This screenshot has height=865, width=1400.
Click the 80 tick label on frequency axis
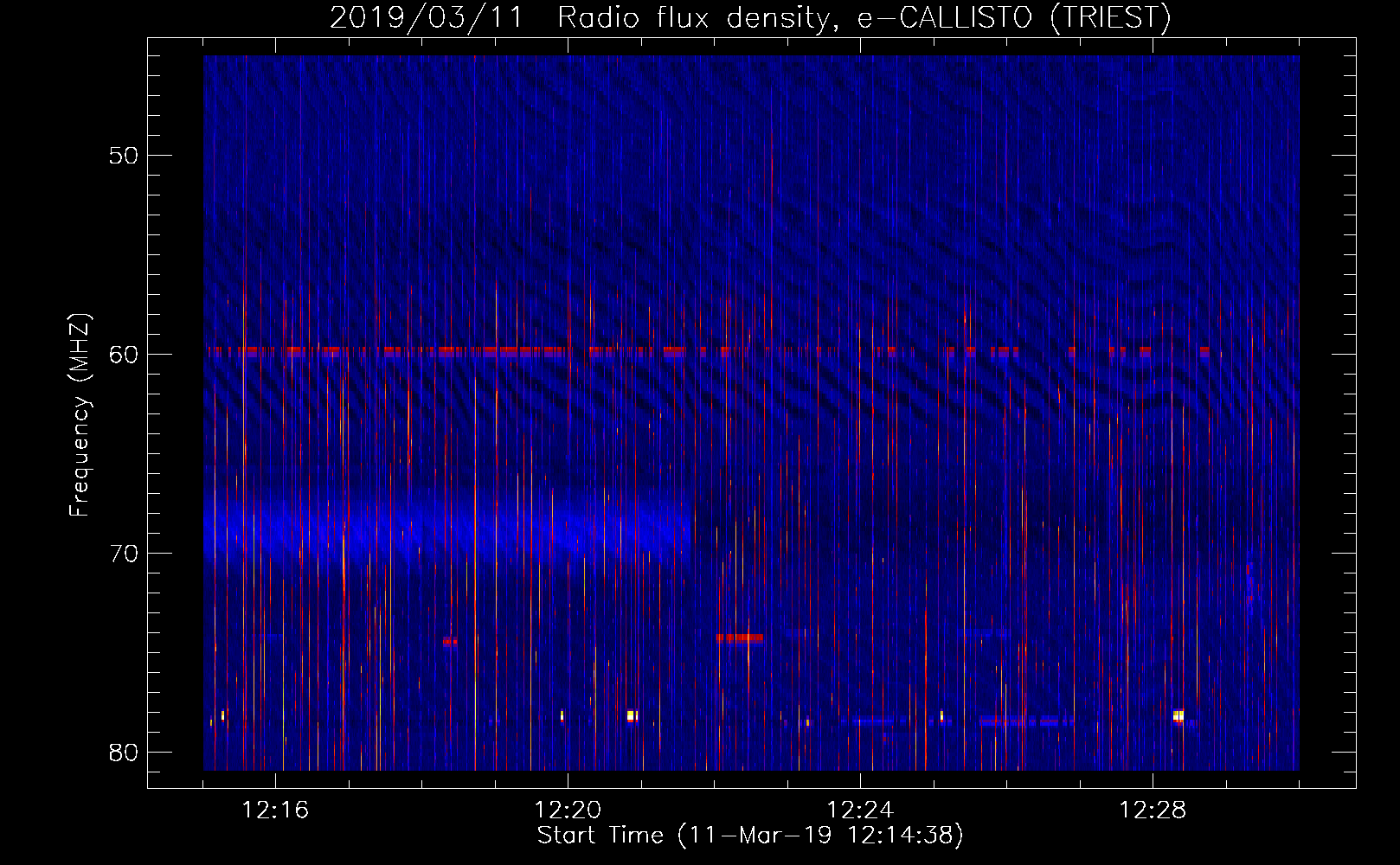pyautogui.click(x=124, y=753)
